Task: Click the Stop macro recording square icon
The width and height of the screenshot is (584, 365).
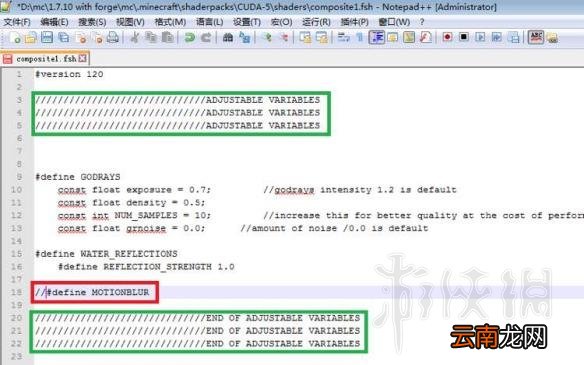Action: coord(464,37)
